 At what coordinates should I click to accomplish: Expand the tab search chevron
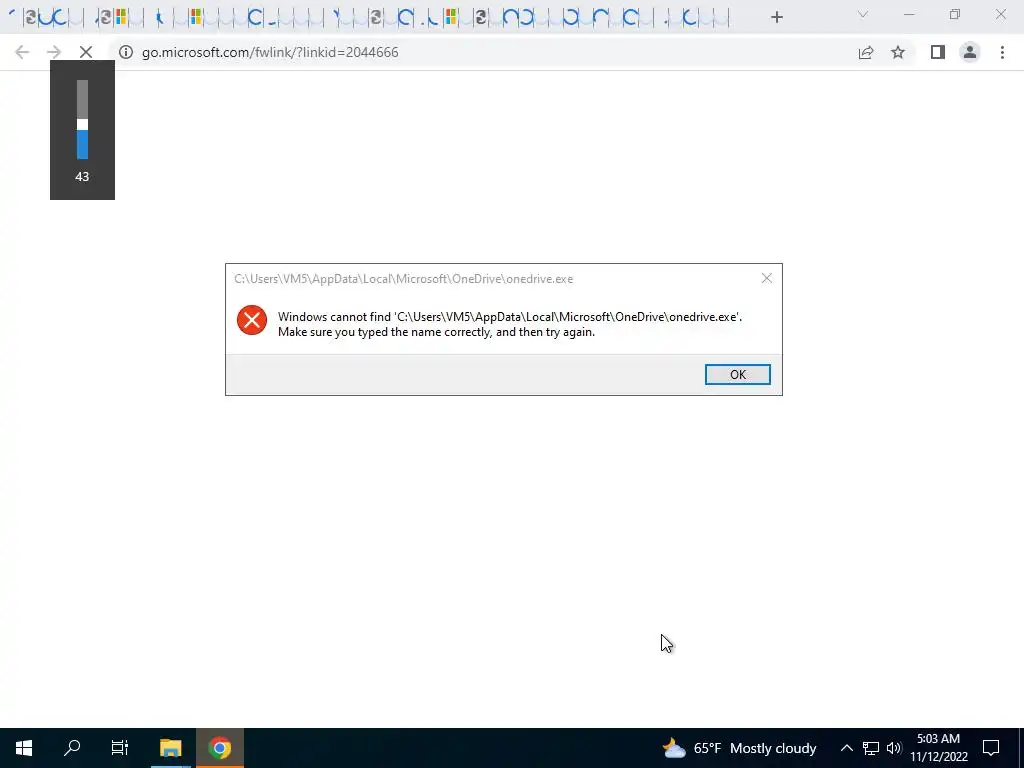coord(863,14)
